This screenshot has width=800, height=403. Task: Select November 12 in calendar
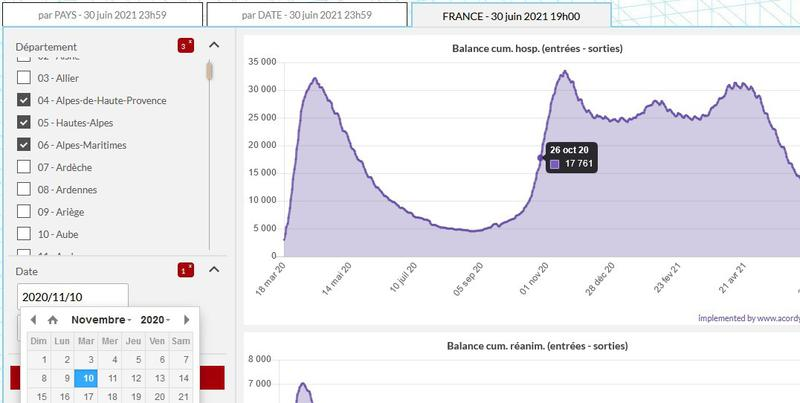pos(134,379)
